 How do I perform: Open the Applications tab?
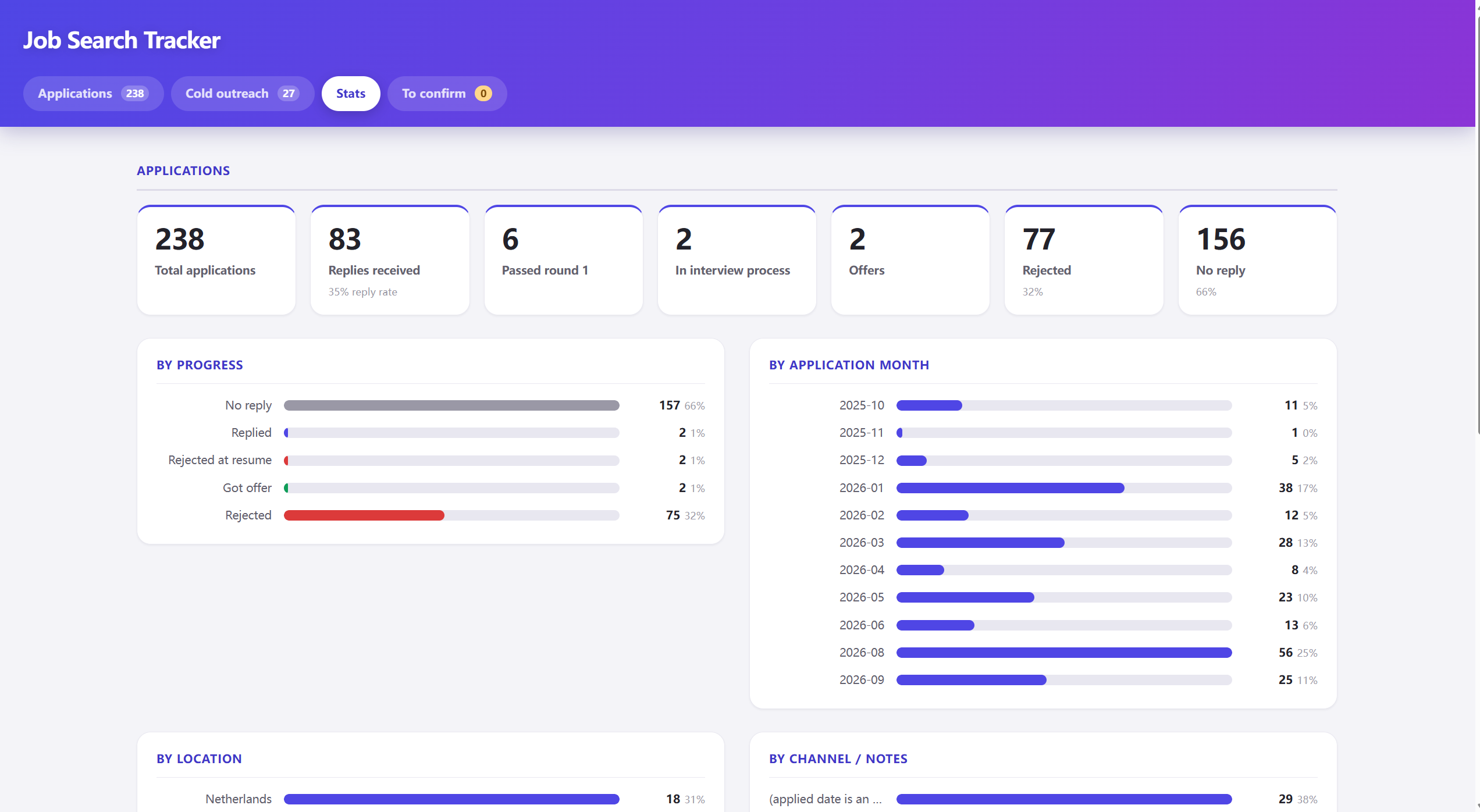[x=93, y=94]
